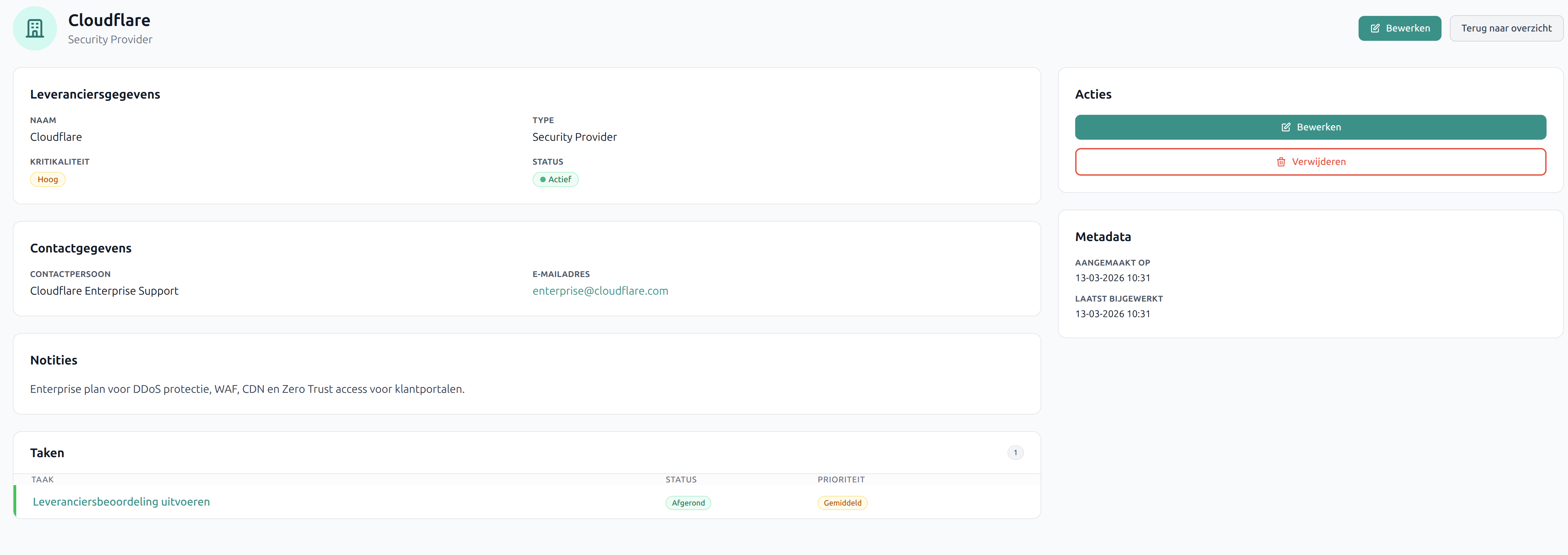Click trash icon in Verwijderen button

(x=1281, y=162)
